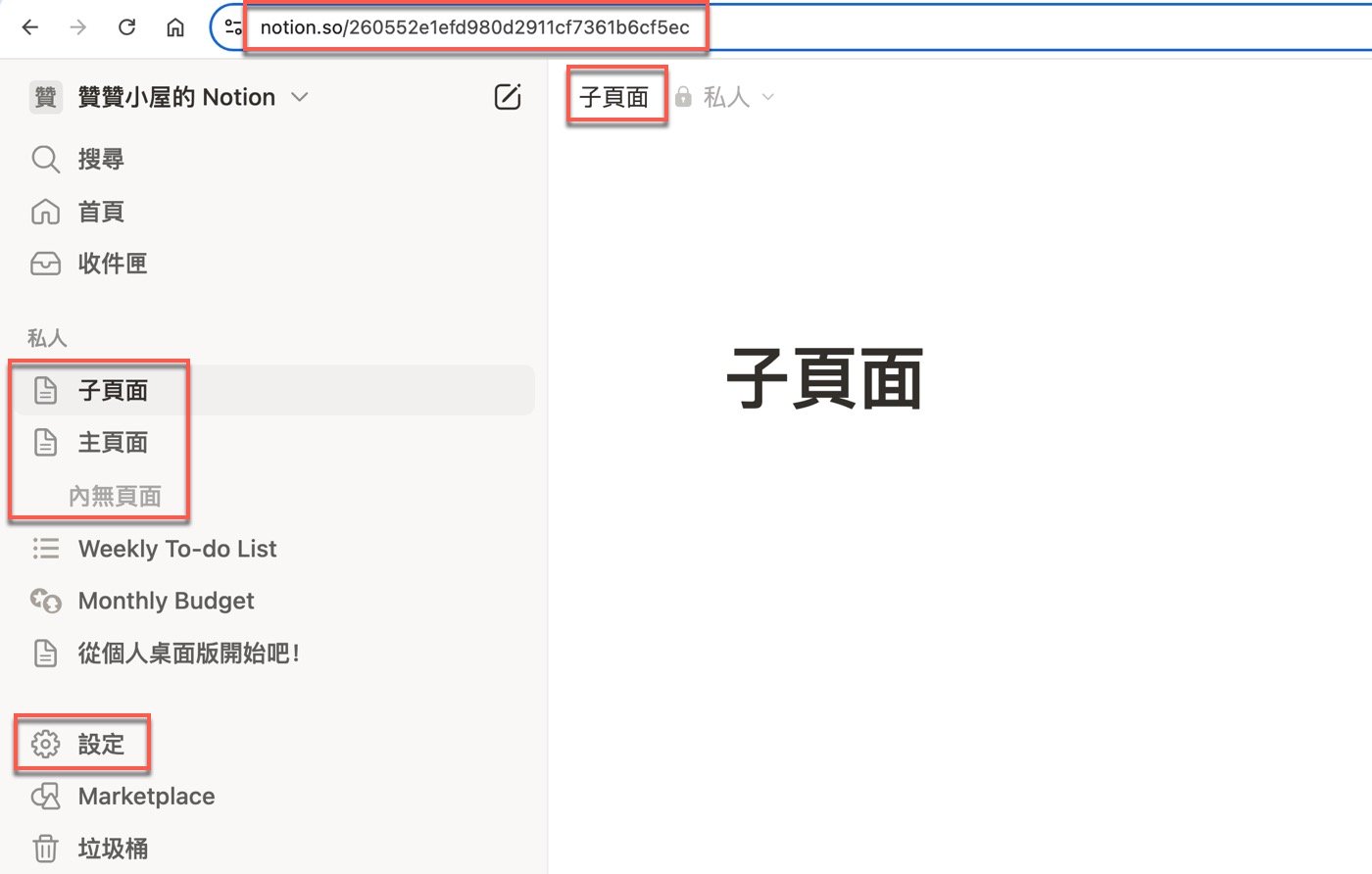Click the magnifier icon next to 搜尋
The height and width of the screenshot is (874, 1372).
45,159
